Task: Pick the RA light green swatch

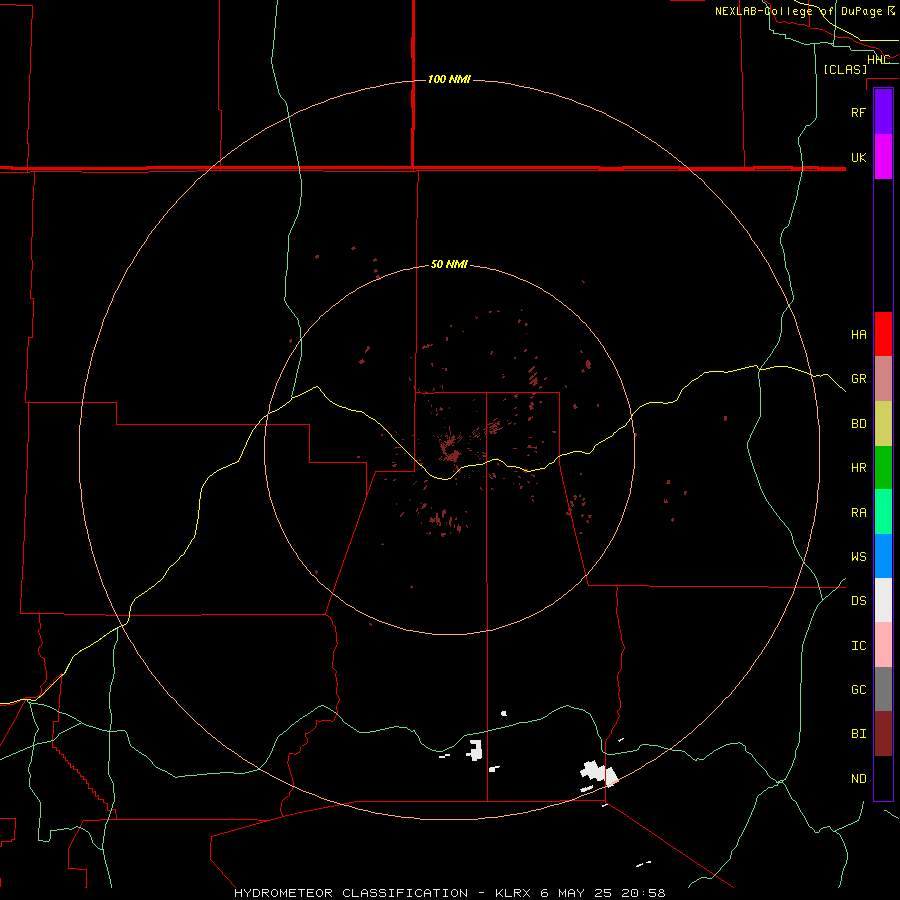Action: click(883, 512)
